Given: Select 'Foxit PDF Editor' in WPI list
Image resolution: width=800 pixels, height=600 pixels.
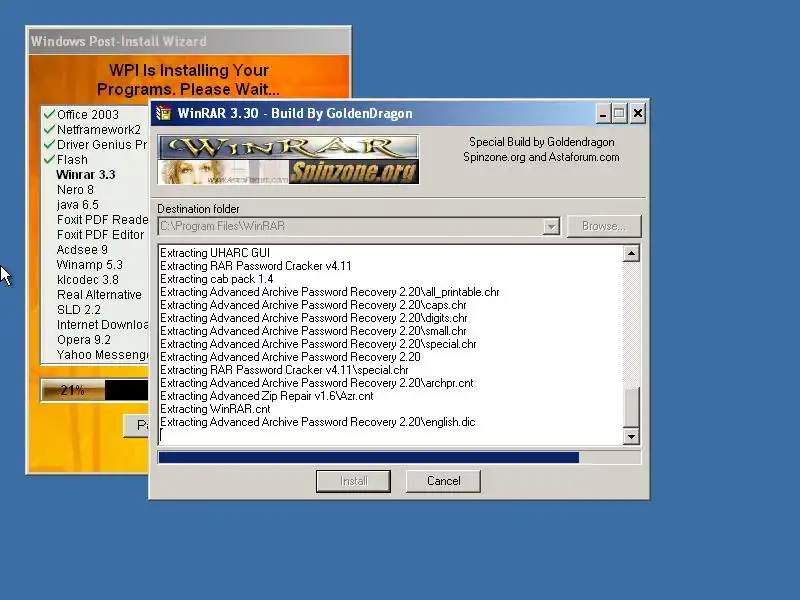Looking at the screenshot, I should [x=101, y=235].
